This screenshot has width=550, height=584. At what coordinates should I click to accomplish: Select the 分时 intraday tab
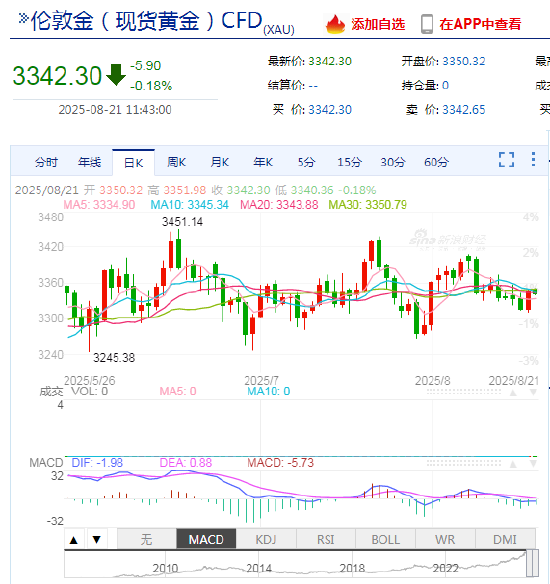pyautogui.click(x=47, y=162)
